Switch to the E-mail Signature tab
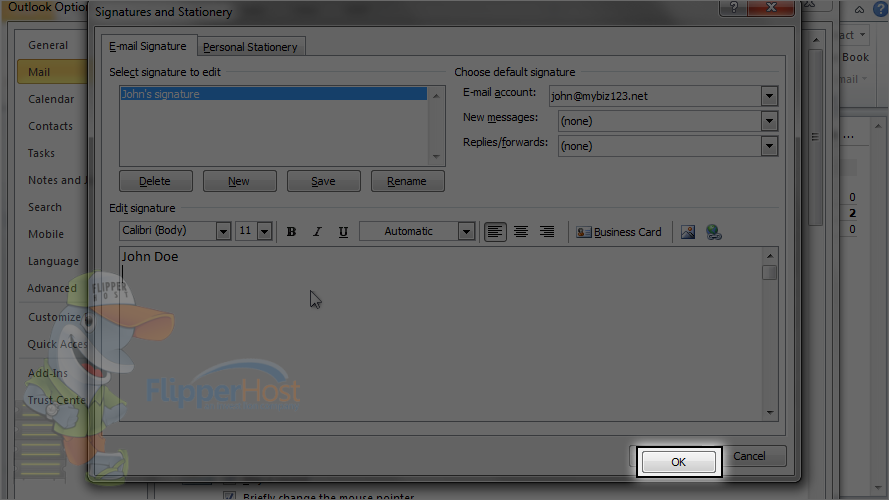 [148, 46]
